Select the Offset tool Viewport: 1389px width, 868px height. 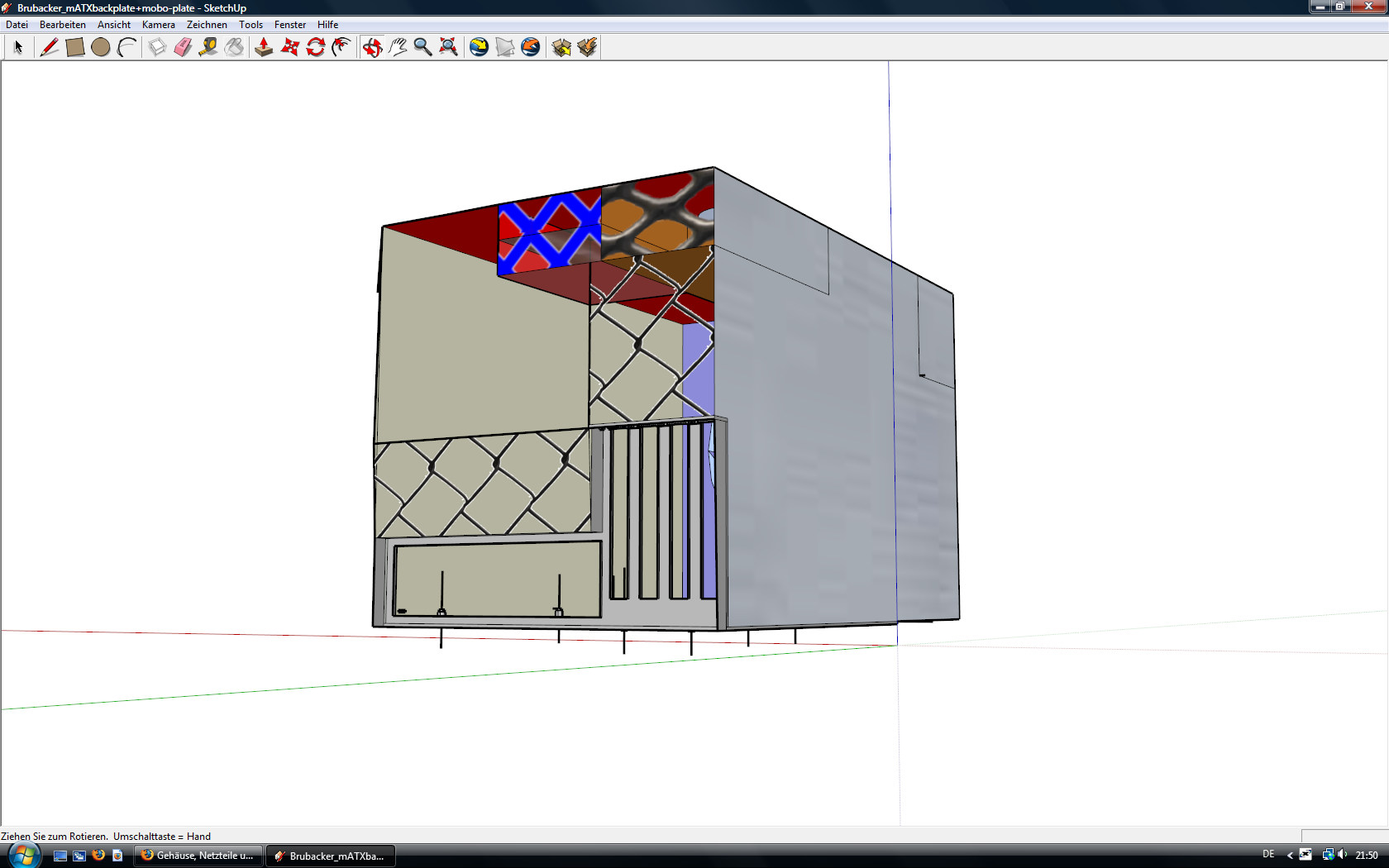click(341, 47)
